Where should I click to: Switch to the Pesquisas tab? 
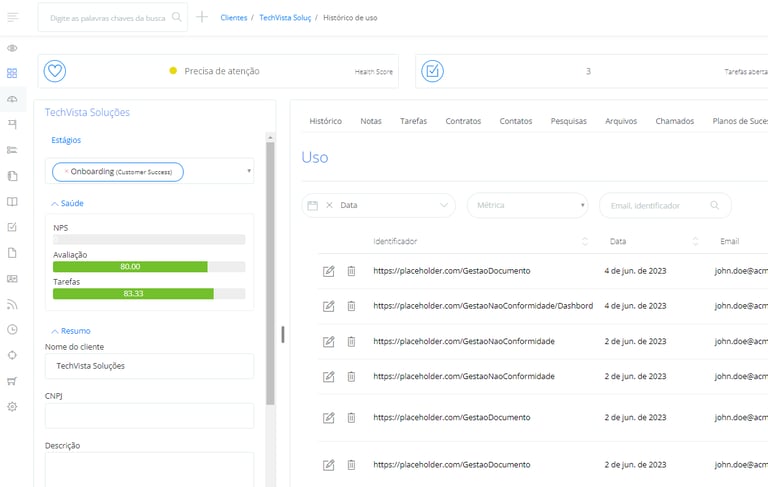(x=569, y=121)
